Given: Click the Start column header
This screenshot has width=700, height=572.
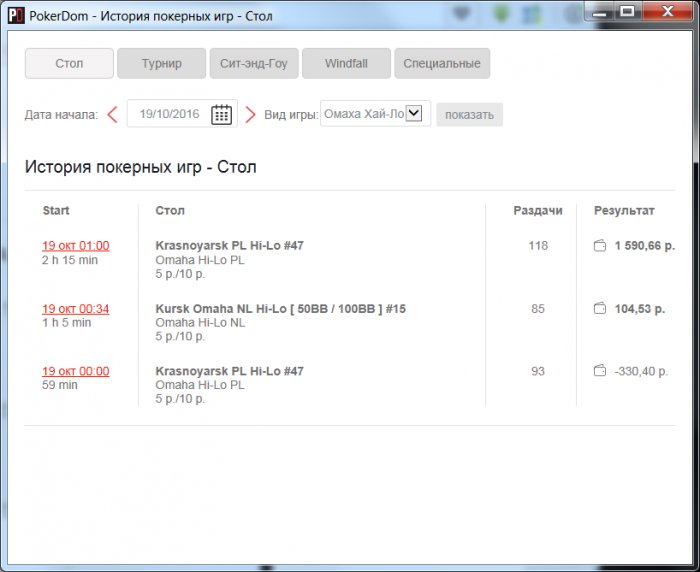Looking at the screenshot, I should [x=56, y=210].
